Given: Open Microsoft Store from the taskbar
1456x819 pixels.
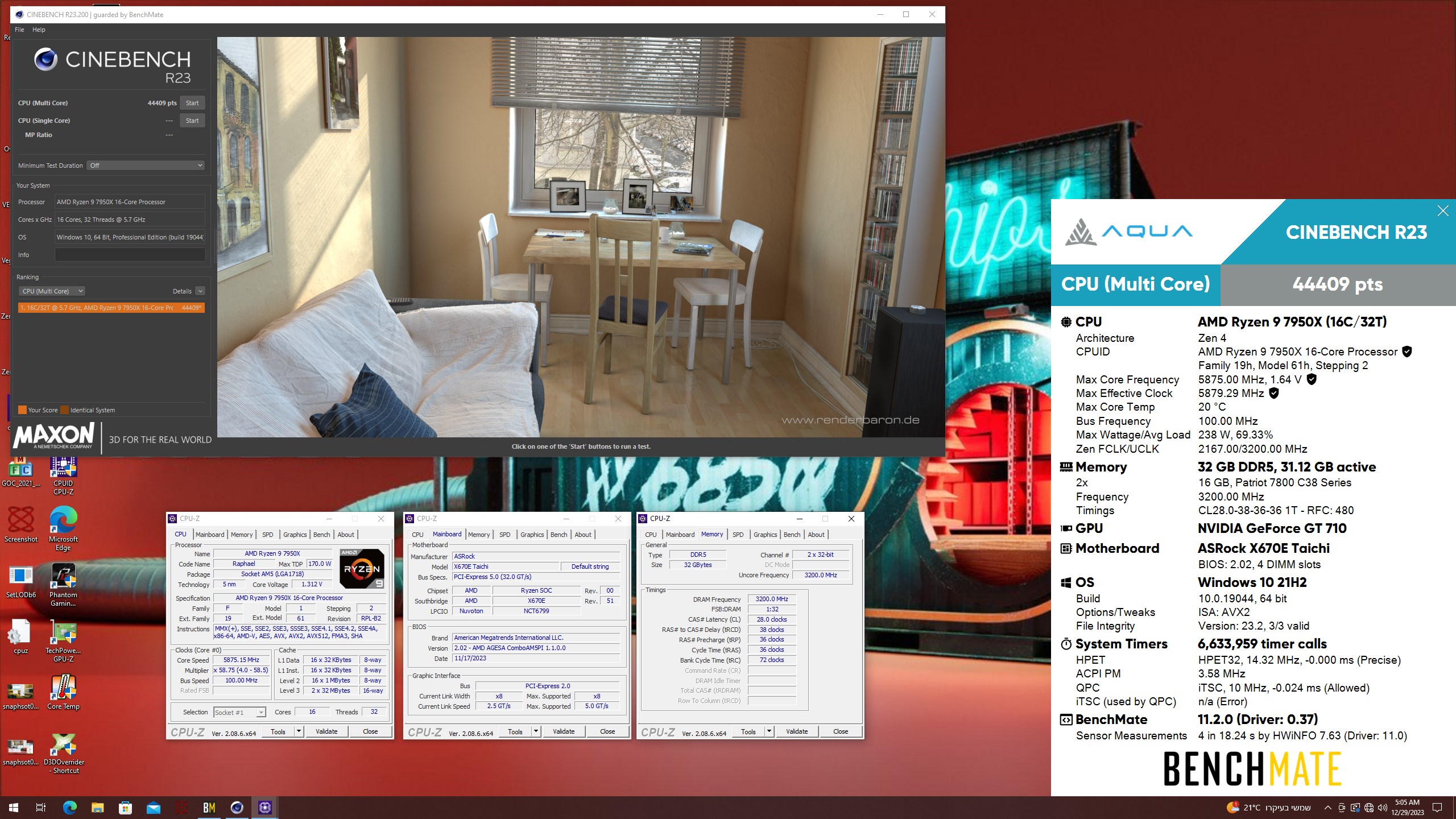Looking at the screenshot, I should click(x=126, y=807).
